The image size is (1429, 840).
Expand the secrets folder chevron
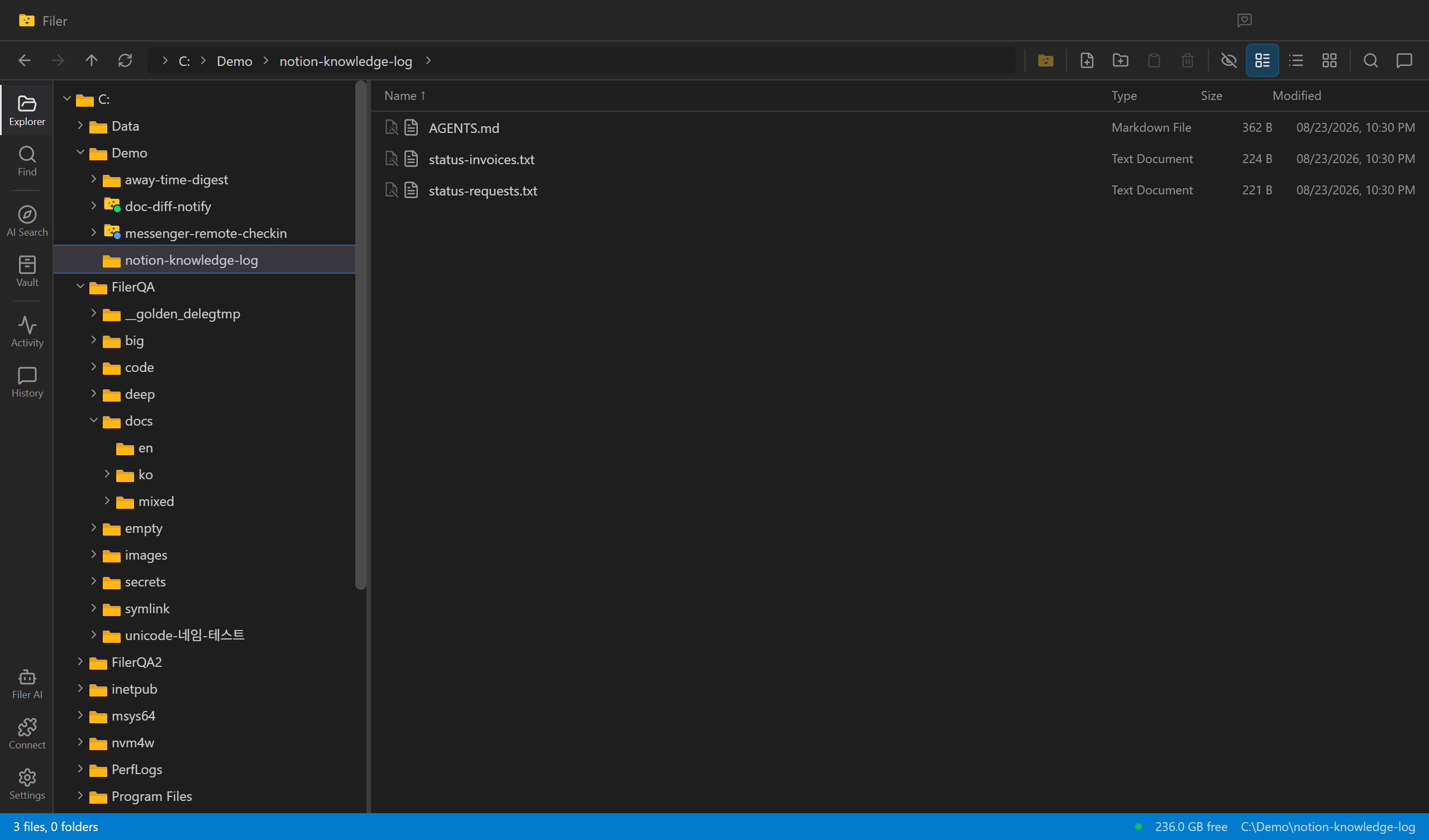[x=94, y=581]
